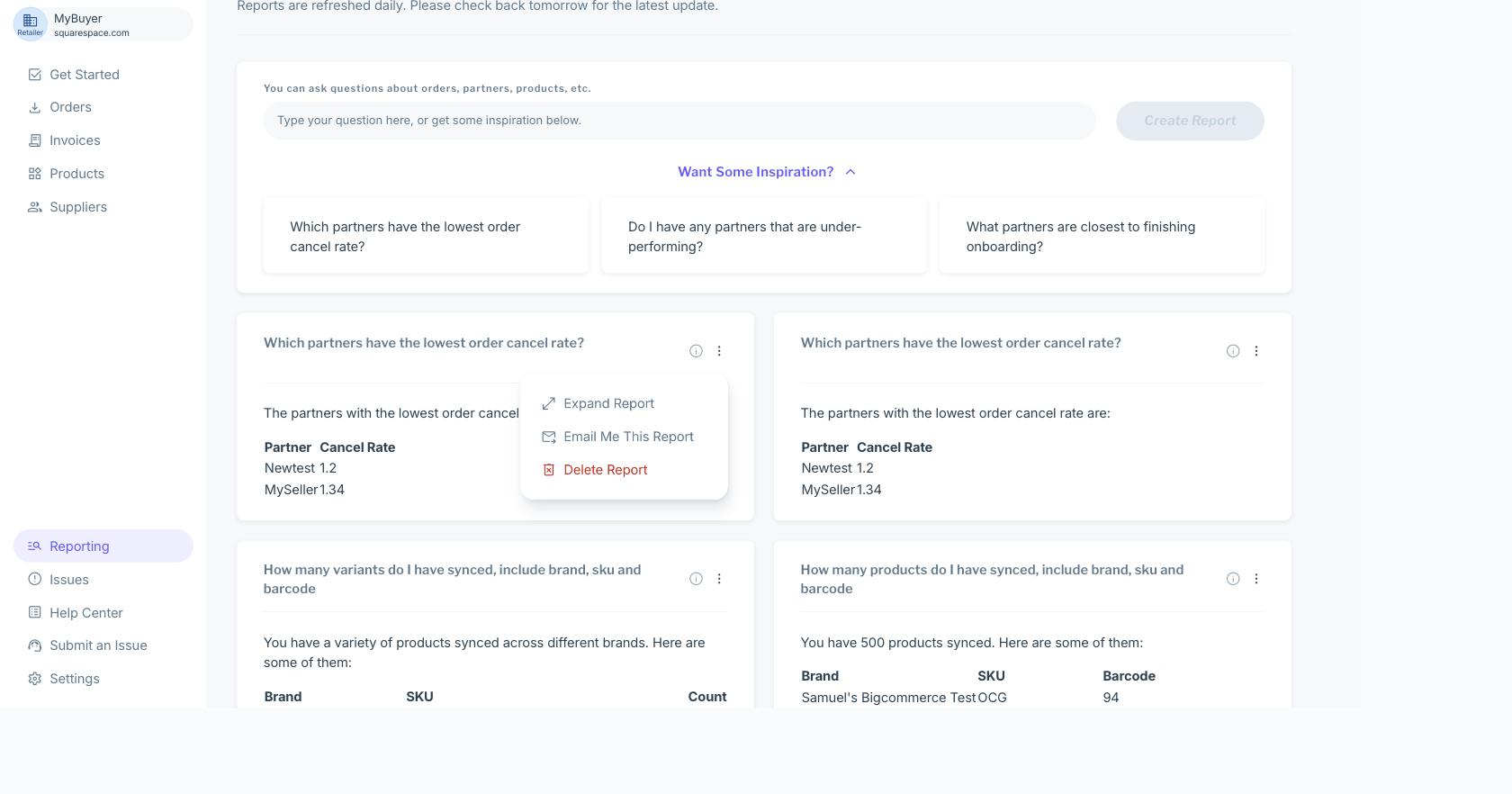Open the three-dot menu on the right cancel rate report
The width and height of the screenshot is (1512, 794).
(1256, 351)
